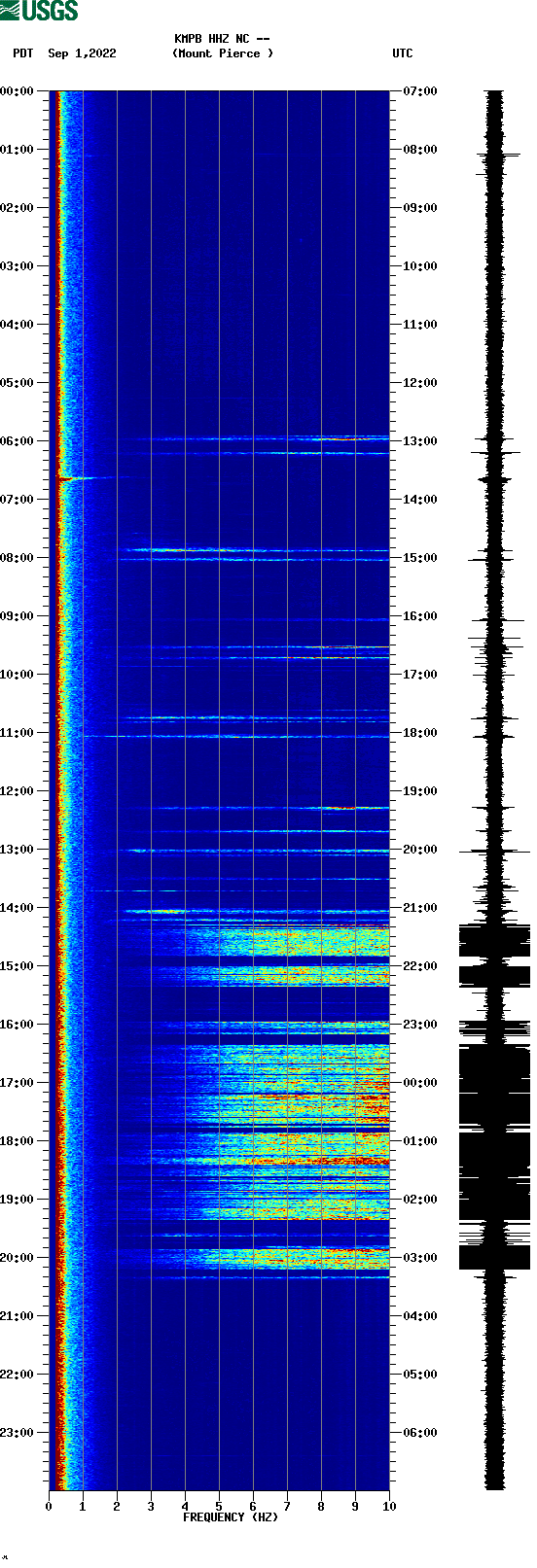
Task: Click the 'UTC' timezone label
Action: (403, 53)
